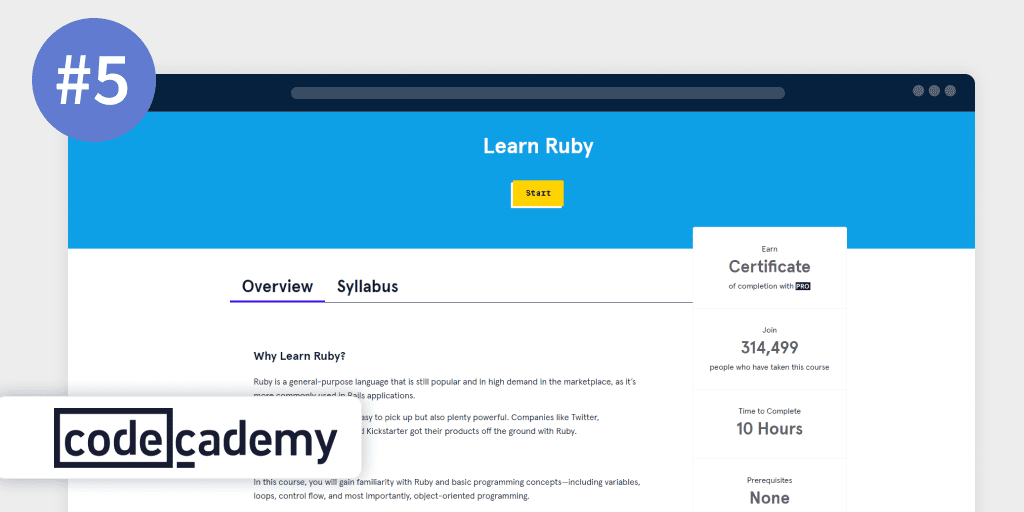Open the Syllabus tab
The height and width of the screenshot is (512, 1024).
pos(367,286)
